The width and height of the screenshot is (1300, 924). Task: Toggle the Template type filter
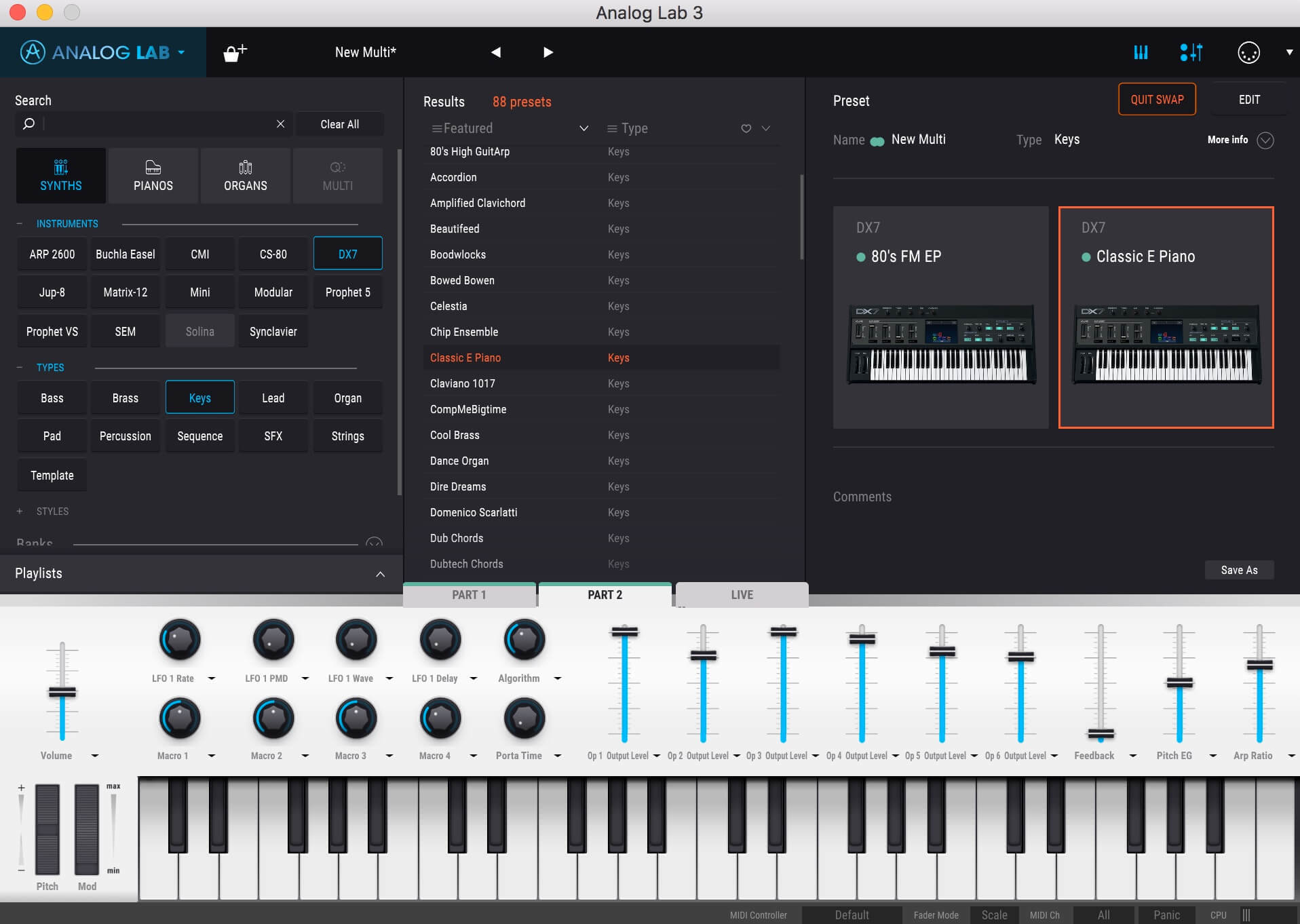click(x=52, y=475)
